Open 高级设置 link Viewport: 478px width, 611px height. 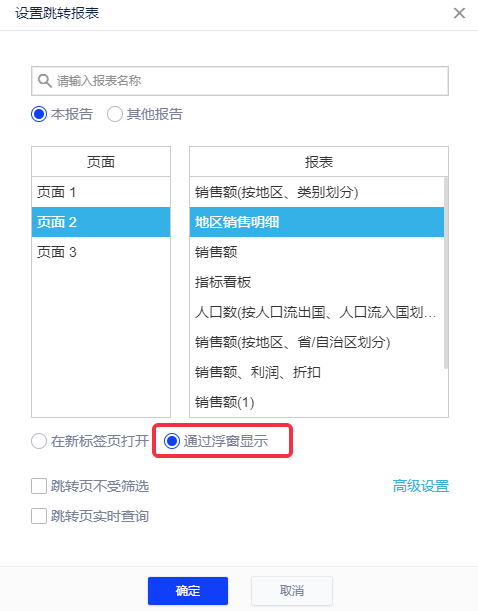(421, 486)
